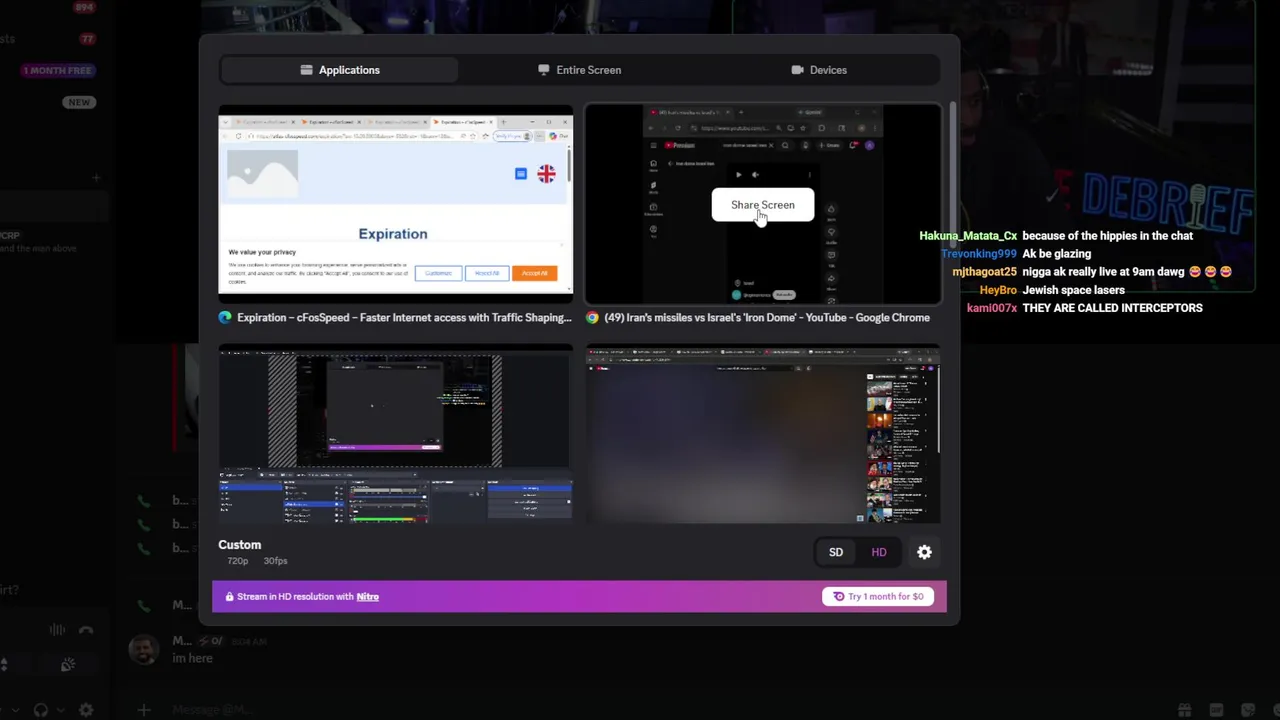Image resolution: width=1280 pixels, height=720 pixels.
Task: Disconnect call with hang-up icon
Action: [86, 630]
